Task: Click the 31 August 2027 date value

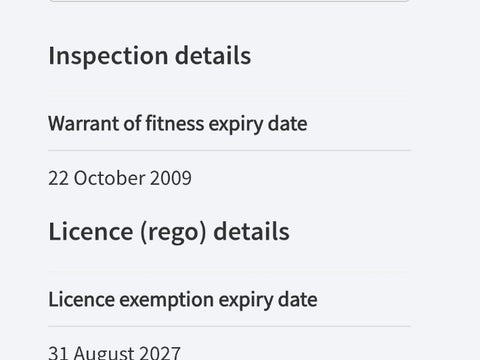Action: point(114,352)
